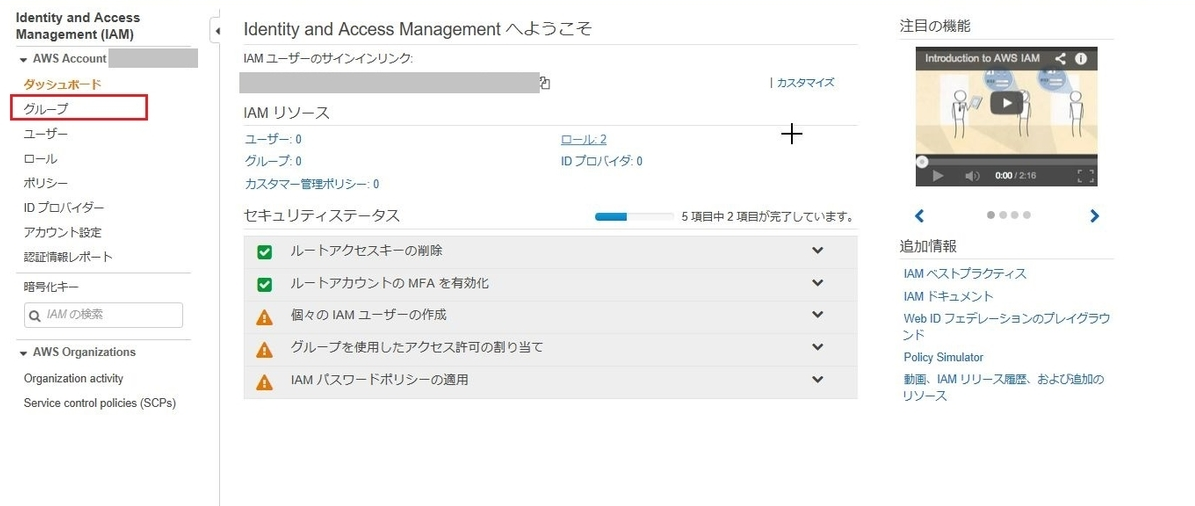Open ID プロバイダ: 0 link
1195x506 pixels.
tap(601, 162)
